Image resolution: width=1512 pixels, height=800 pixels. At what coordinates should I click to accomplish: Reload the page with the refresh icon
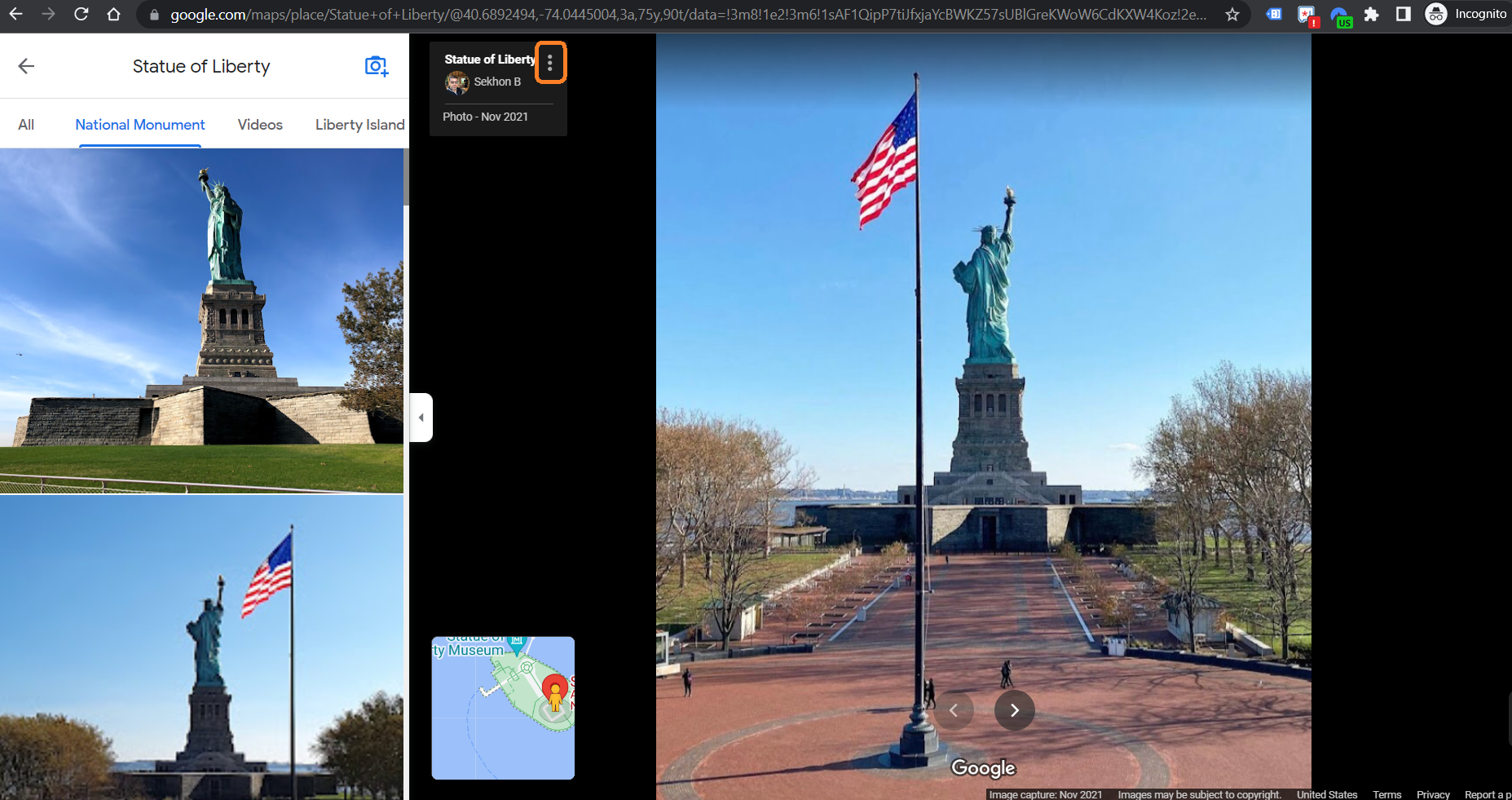pyautogui.click(x=81, y=14)
